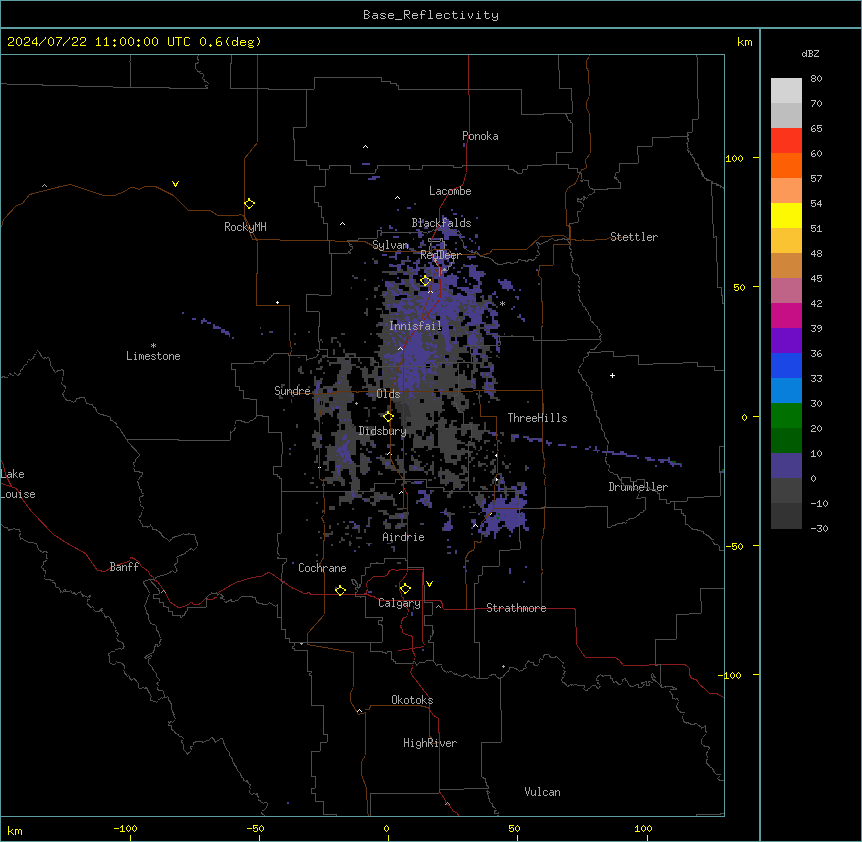
Task: Click the Innisfail city label
Action: 415,326
